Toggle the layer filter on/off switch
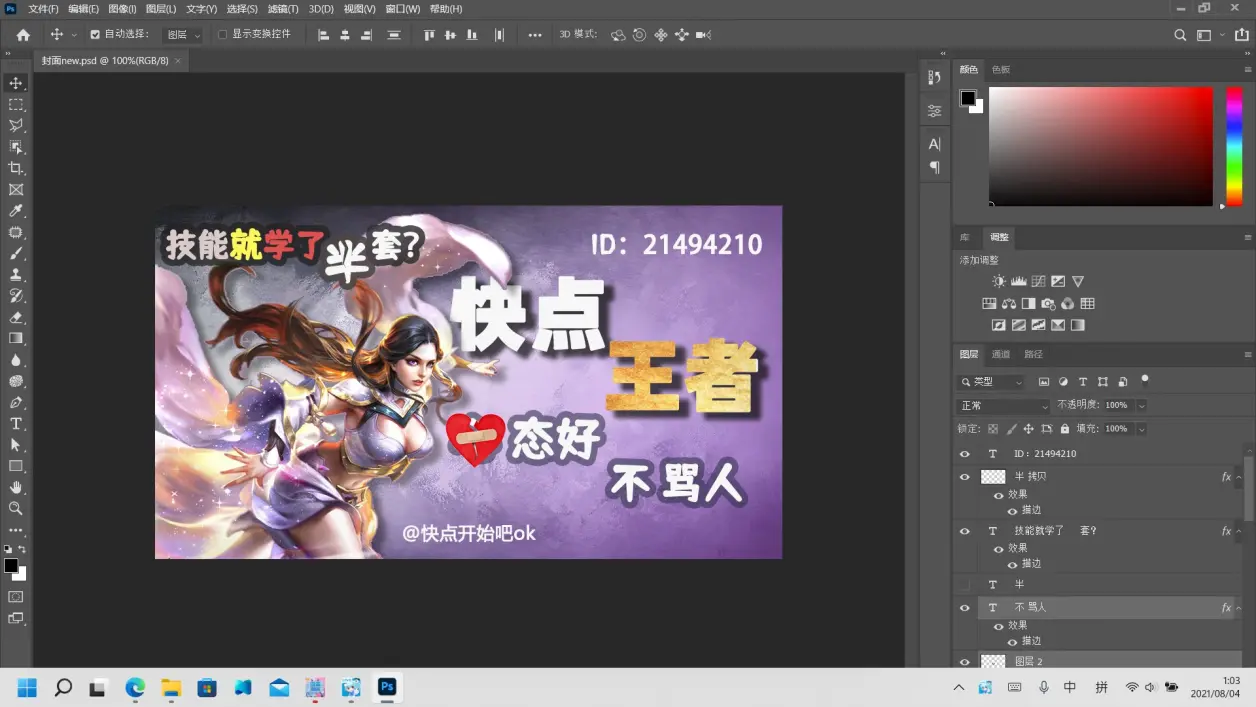 (x=1145, y=380)
